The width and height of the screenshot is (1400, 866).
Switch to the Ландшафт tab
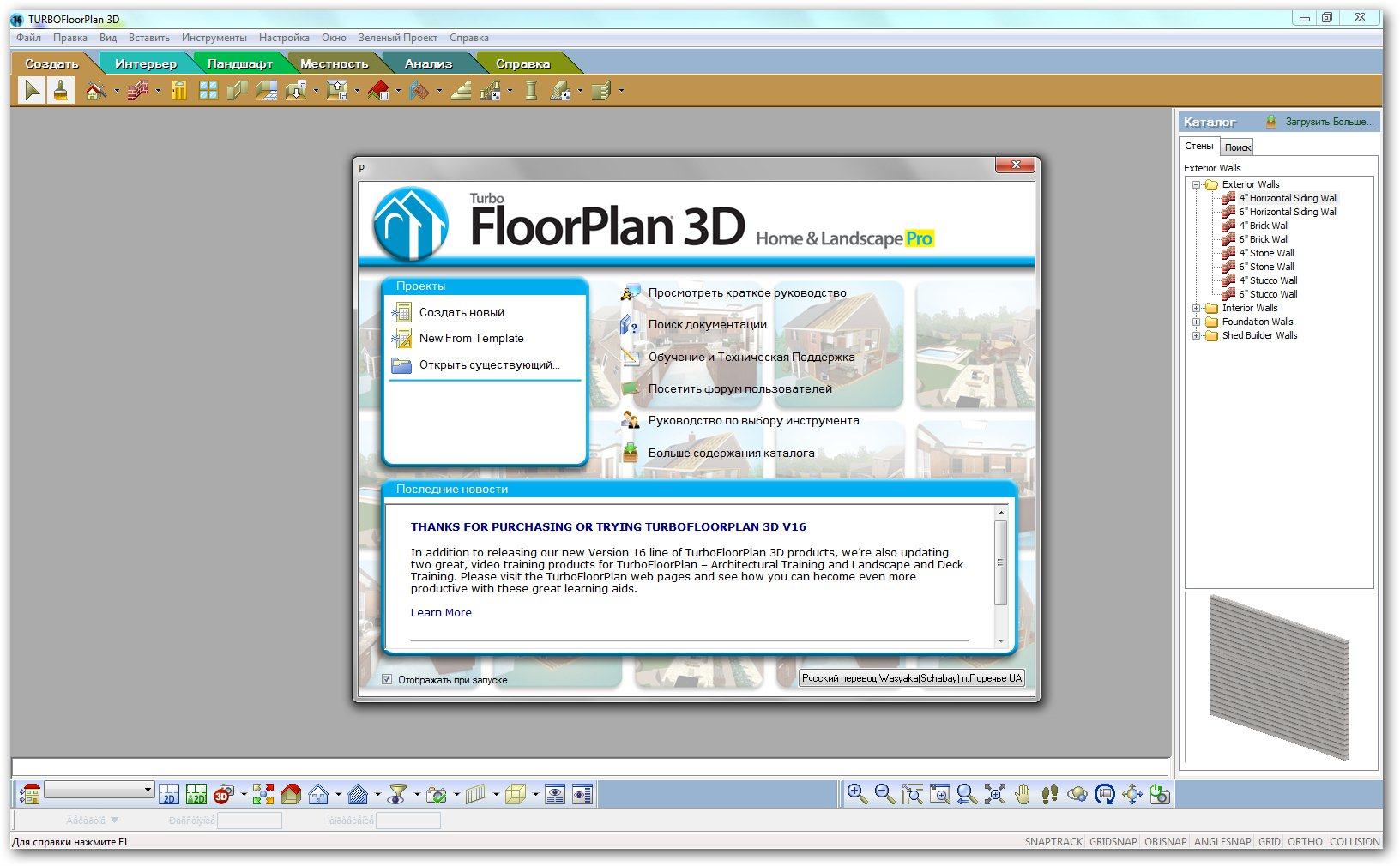[239, 63]
